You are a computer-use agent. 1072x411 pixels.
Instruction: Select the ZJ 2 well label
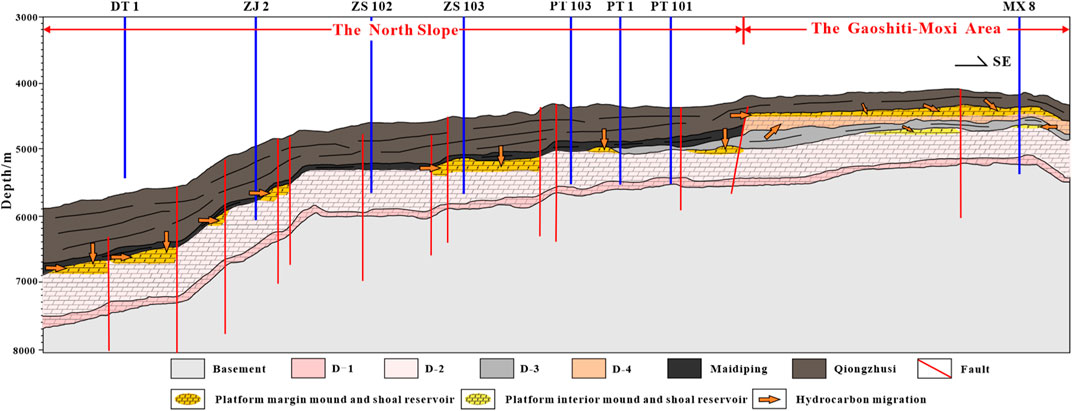255,8
